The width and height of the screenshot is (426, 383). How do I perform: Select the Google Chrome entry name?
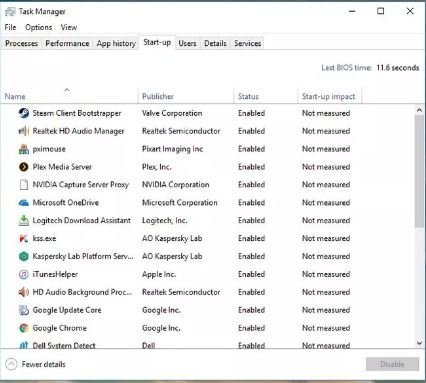tap(60, 328)
